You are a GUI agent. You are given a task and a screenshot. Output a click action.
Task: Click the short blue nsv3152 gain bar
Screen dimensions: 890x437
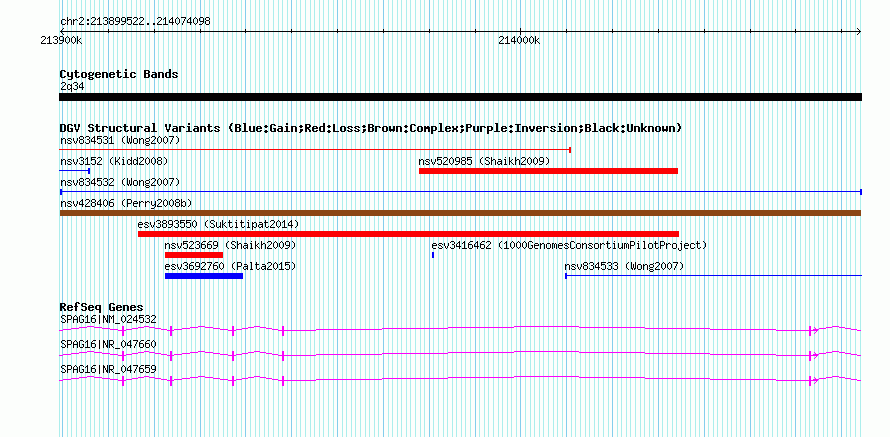tap(75, 171)
